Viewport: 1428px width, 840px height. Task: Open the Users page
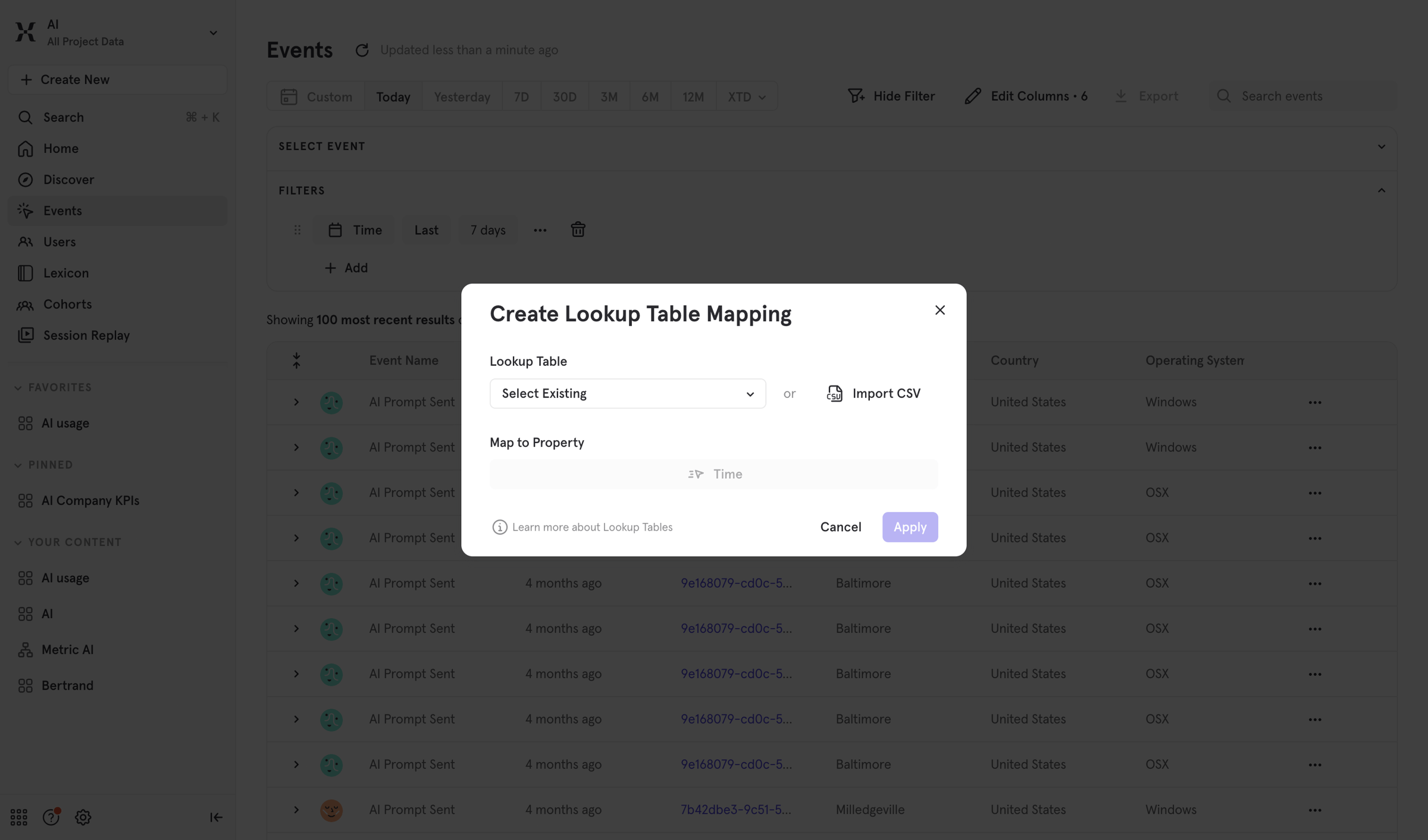[117, 242]
